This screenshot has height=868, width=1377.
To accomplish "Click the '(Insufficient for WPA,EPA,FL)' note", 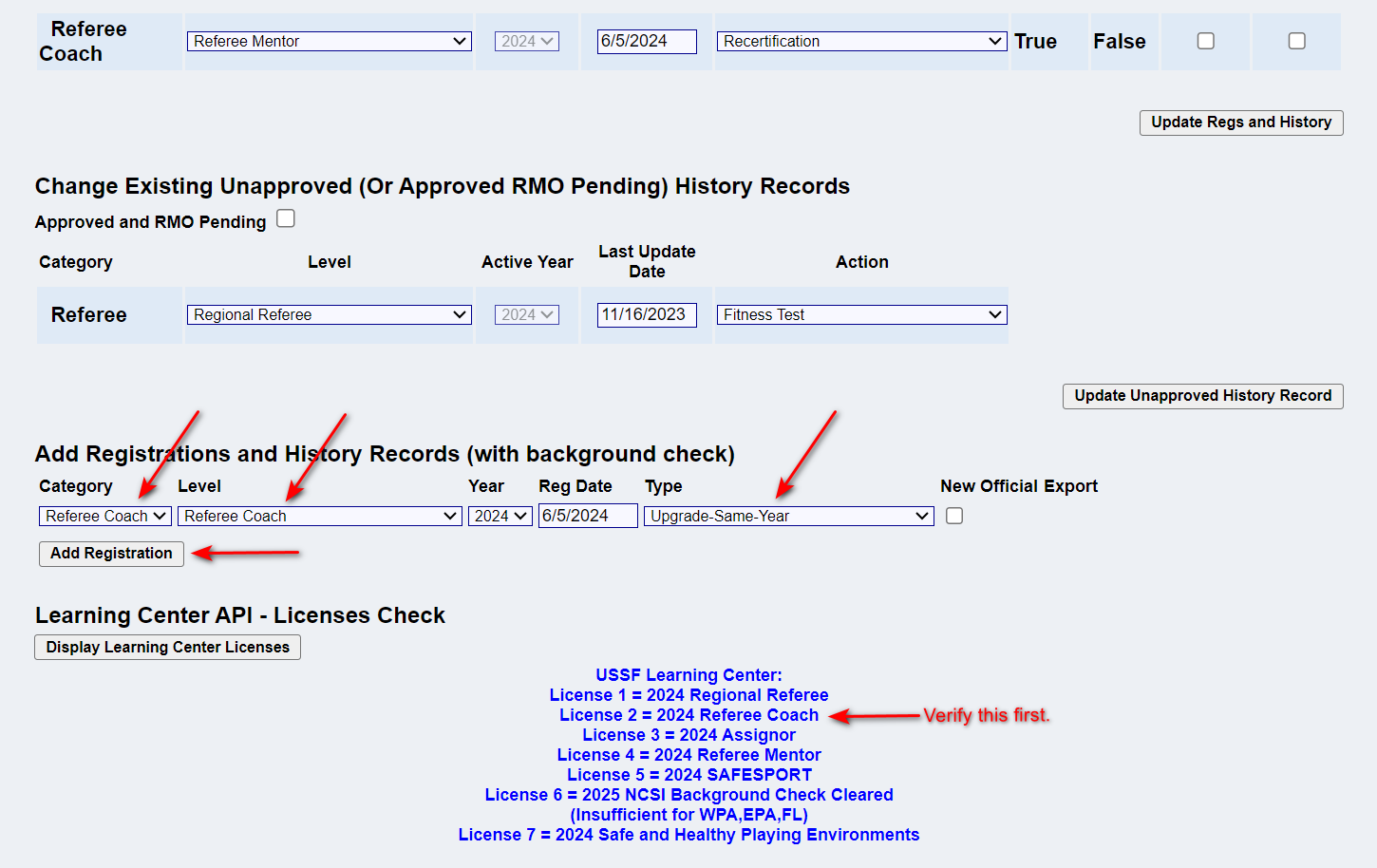I will (x=689, y=815).
